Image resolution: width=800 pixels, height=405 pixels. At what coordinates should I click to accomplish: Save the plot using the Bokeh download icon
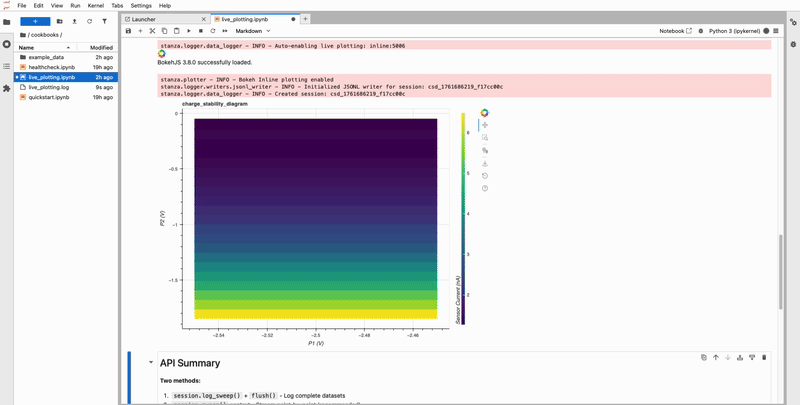pyautogui.click(x=485, y=163)
